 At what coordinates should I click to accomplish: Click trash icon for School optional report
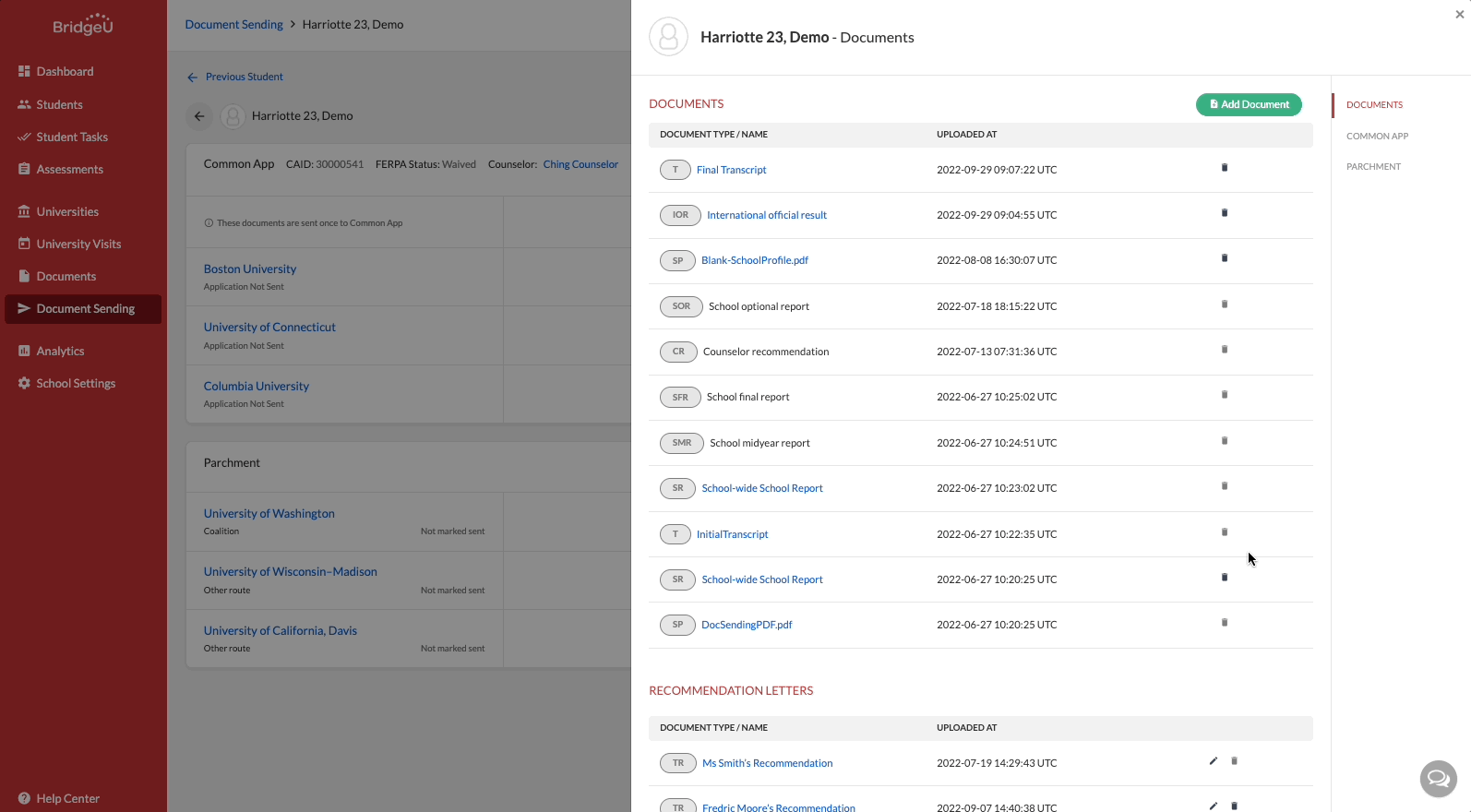point(1225,304)
